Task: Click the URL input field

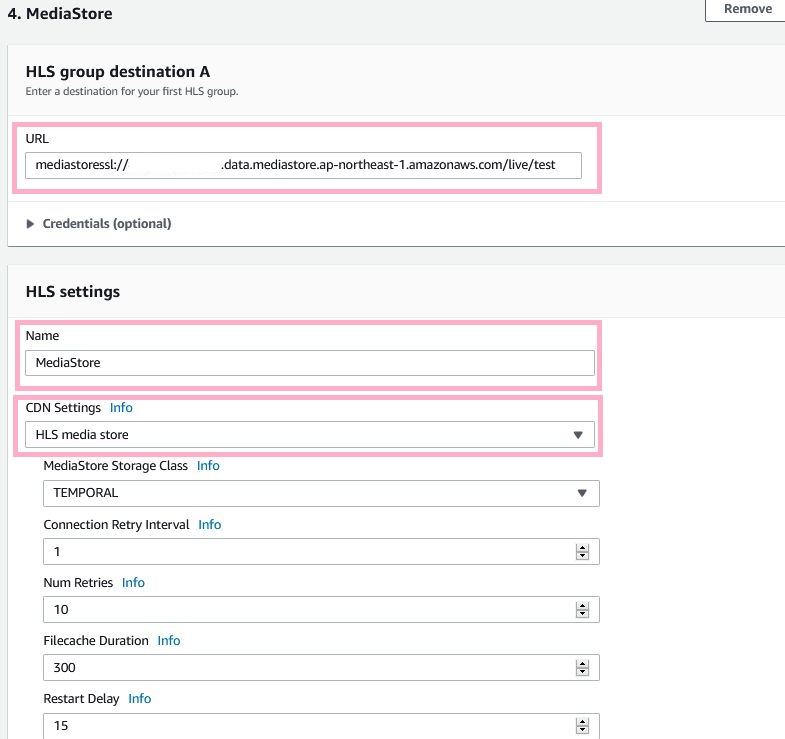Action: (304, 165)
